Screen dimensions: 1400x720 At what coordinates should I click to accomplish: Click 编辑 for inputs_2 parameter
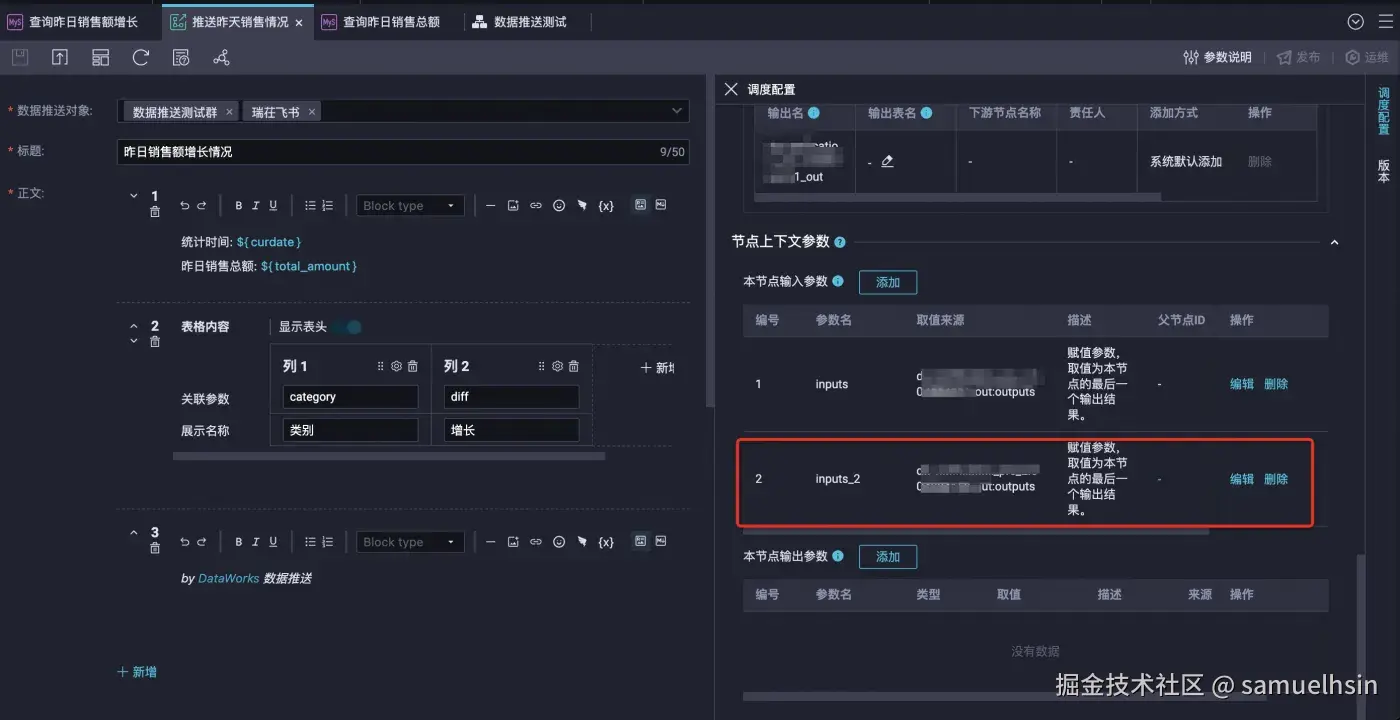[1241, 479]
